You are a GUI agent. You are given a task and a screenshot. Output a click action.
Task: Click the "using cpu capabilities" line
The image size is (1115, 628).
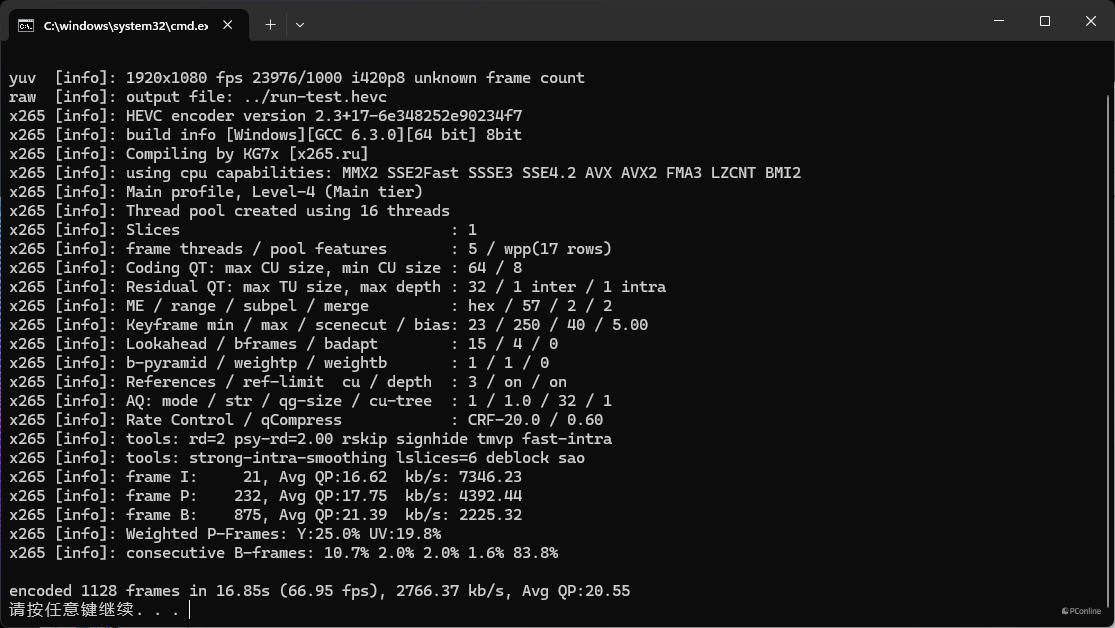[x=405, y=173]
